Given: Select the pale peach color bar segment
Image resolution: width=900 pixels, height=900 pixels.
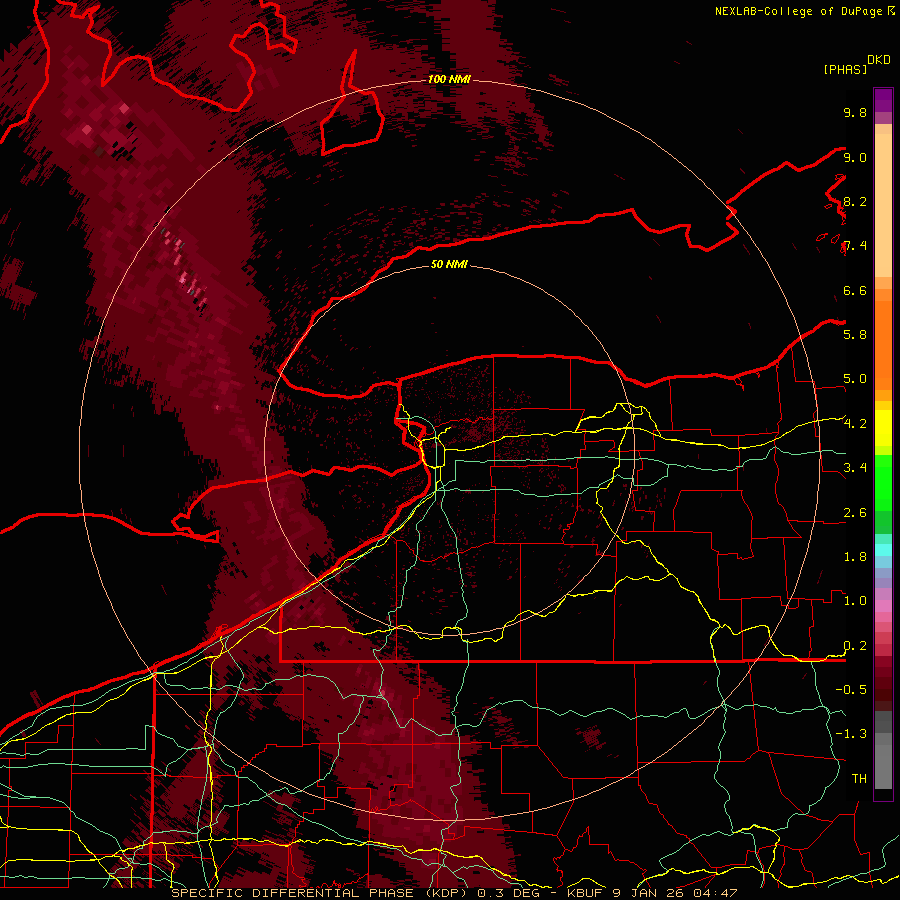Looking at the screenshot, I should (x=883, y=207).
